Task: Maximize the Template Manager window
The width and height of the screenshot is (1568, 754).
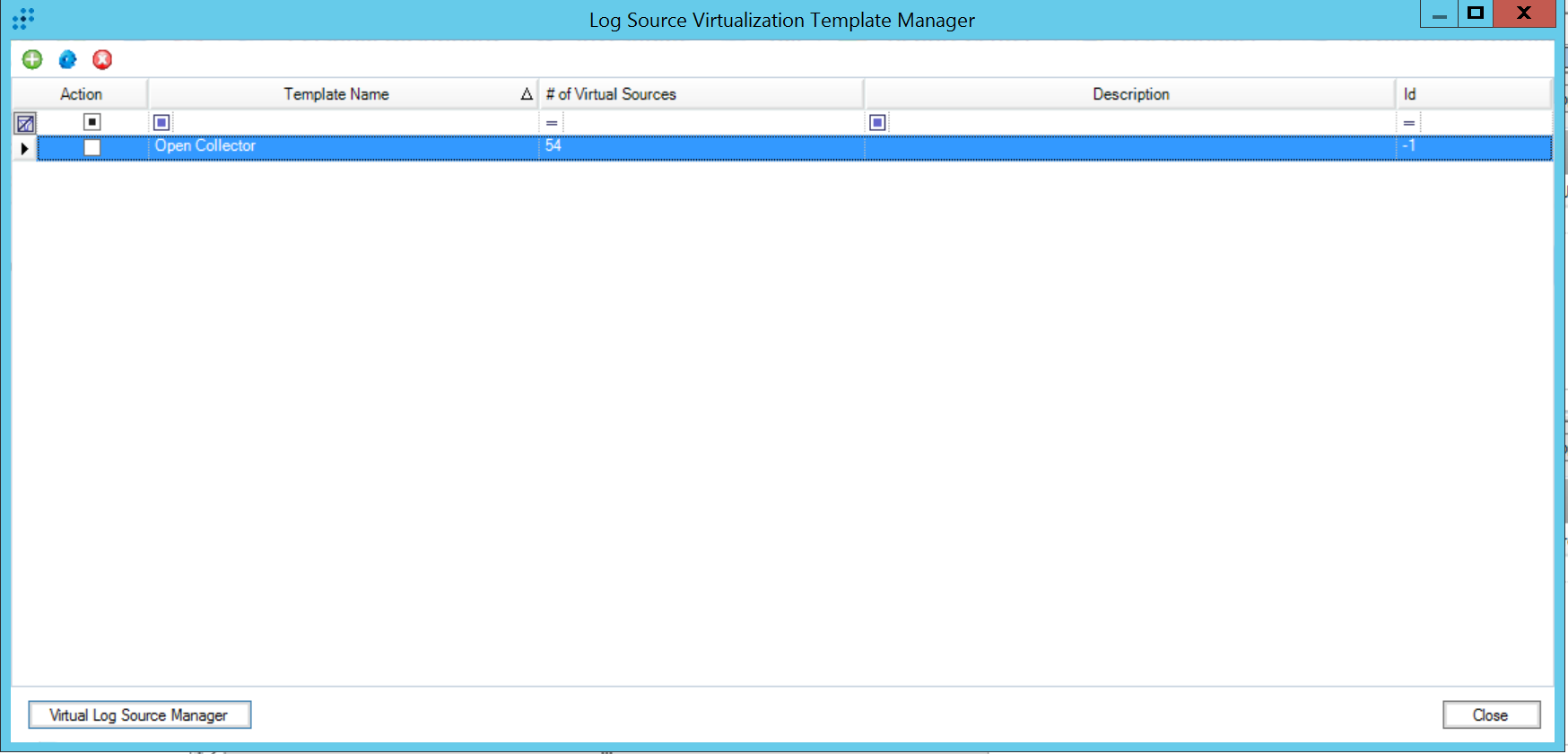Action: (1475, 13)
